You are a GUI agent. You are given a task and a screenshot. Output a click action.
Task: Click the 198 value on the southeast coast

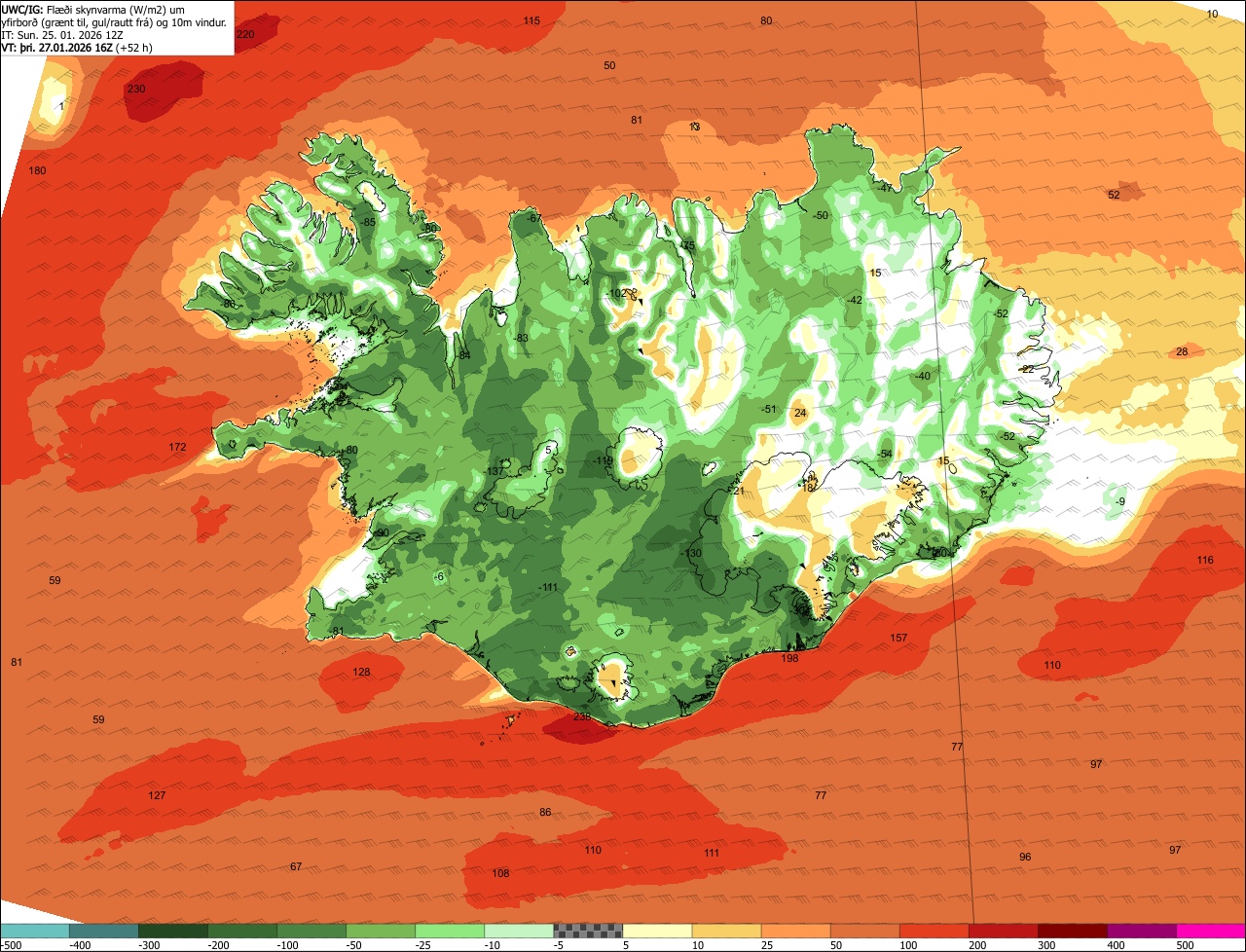coord(789,659)
